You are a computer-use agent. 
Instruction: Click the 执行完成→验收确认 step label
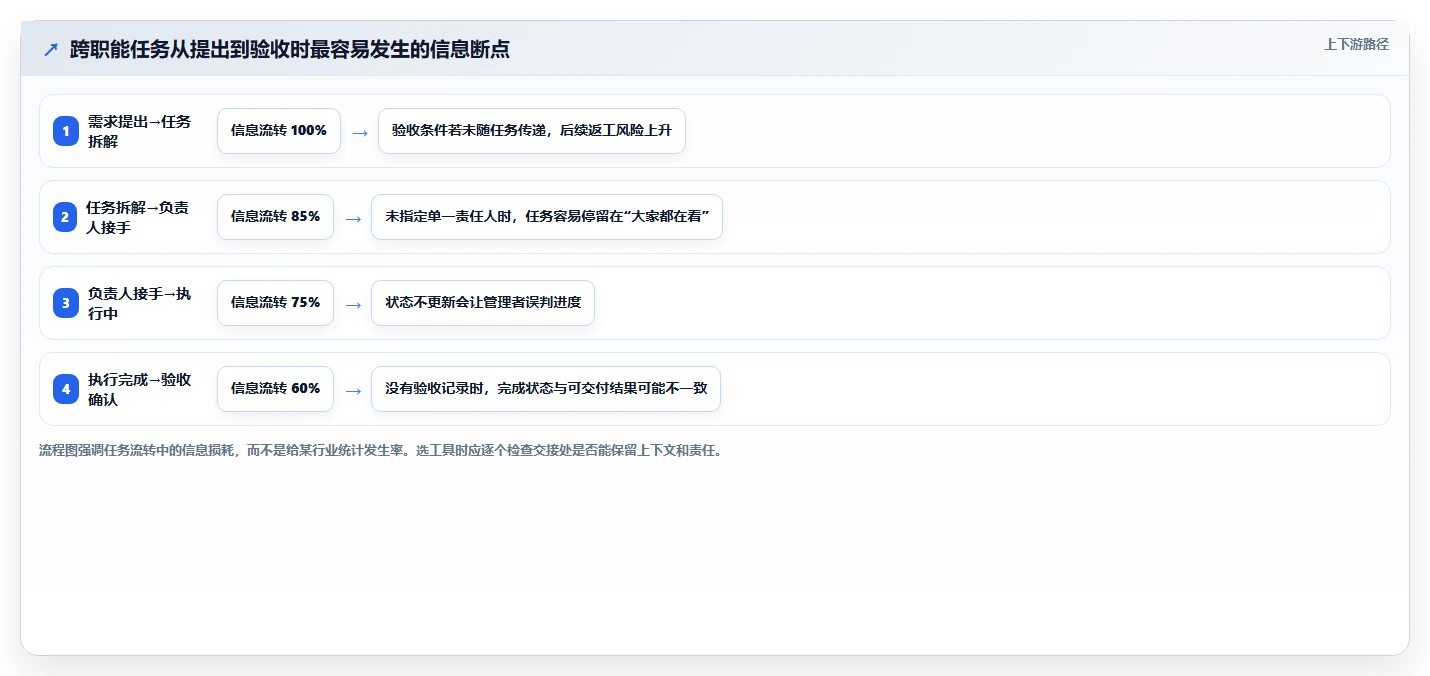click(x=140, y=389)
